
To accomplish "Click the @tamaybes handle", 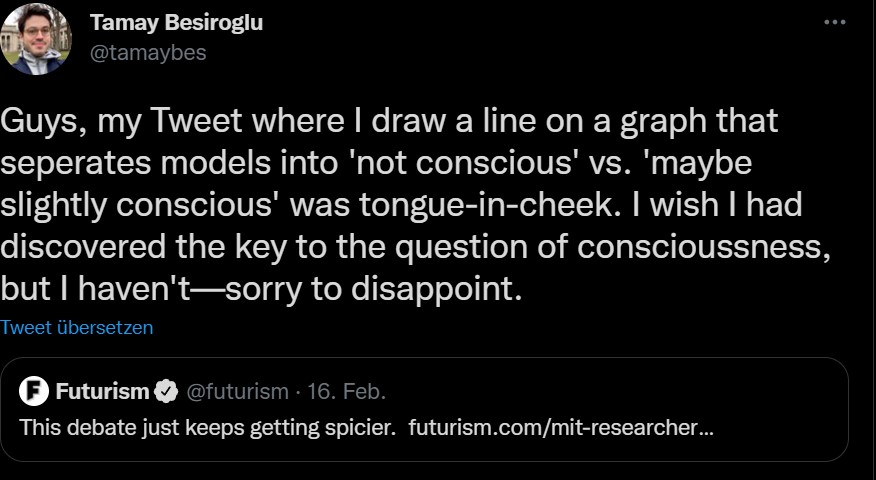I will [148, 53].
